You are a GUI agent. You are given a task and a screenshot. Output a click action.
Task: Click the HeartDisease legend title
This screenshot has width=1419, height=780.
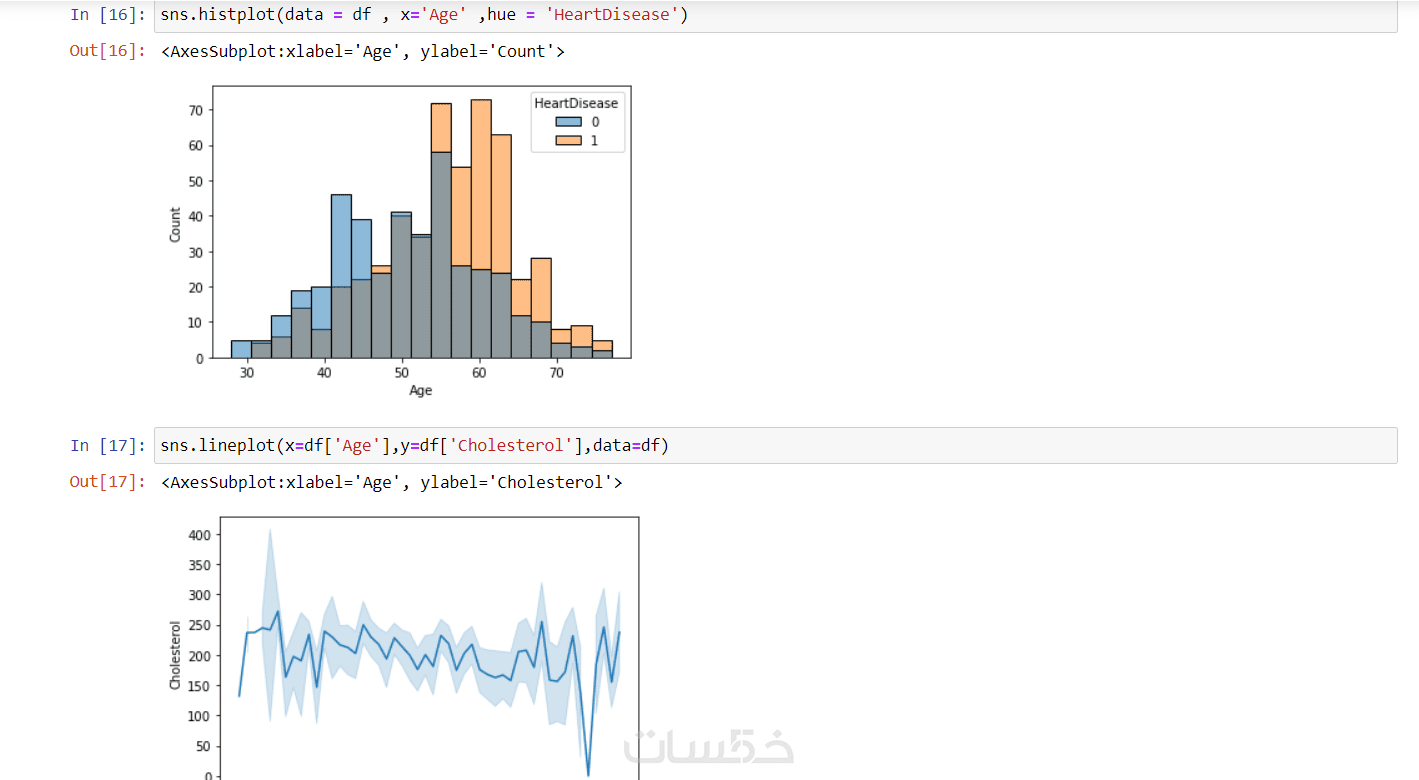(x=576, y=103)
